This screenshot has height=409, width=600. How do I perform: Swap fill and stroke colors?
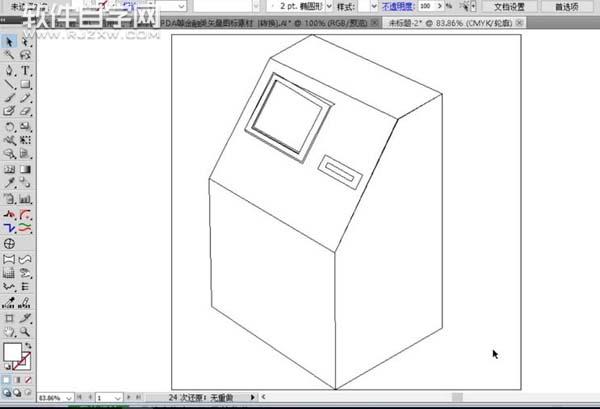28,345
